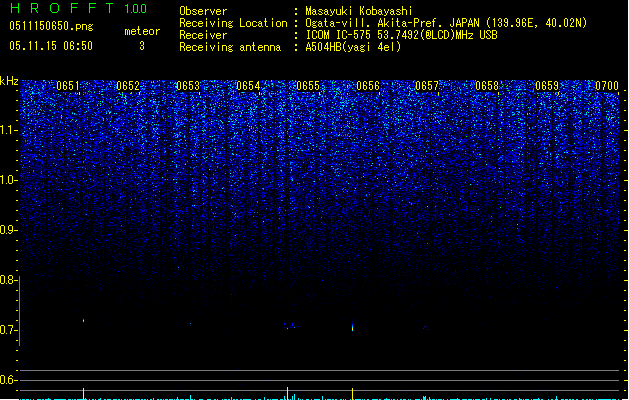Click the Receiving antenna label

230,47
